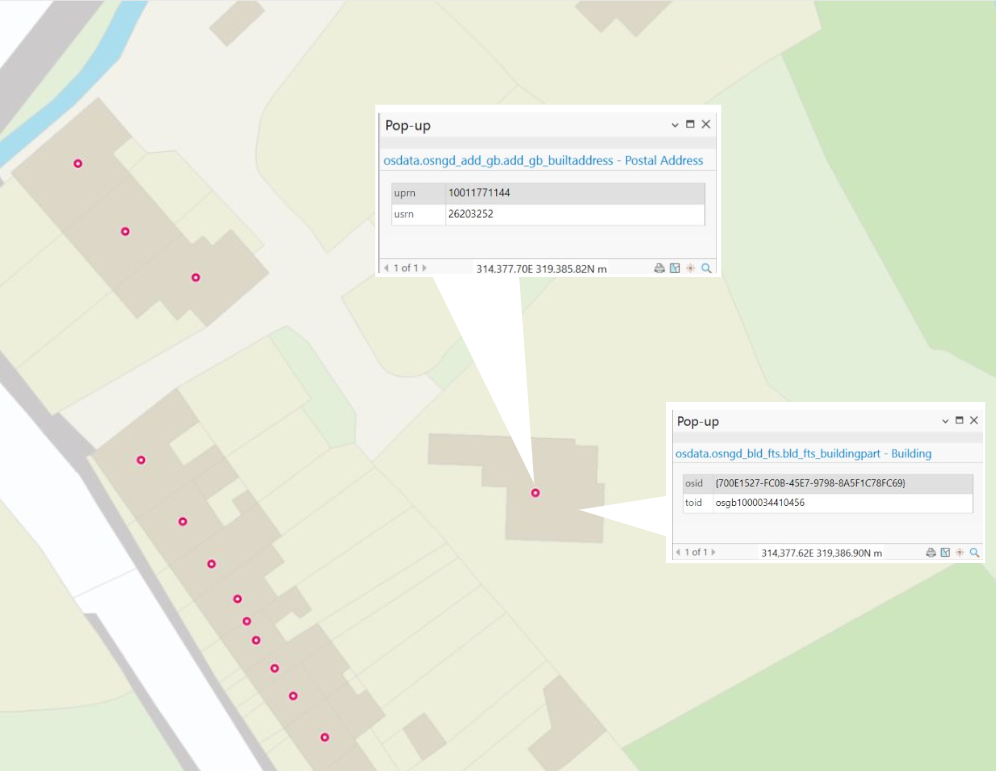996x771 pixels.
Task: Open the Postal Address pop-up options chevron
Action: pyautogui.click(x=675, y=125)
